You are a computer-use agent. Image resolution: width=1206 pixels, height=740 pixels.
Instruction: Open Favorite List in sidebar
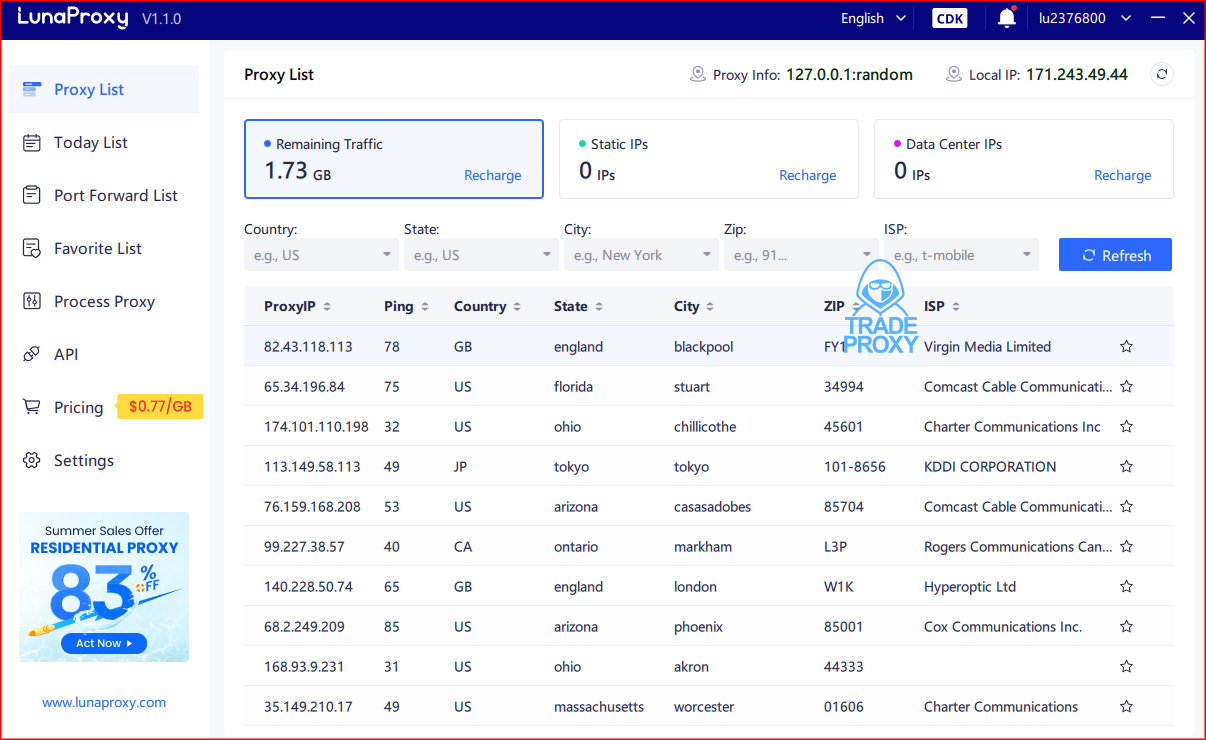point(104,248)
